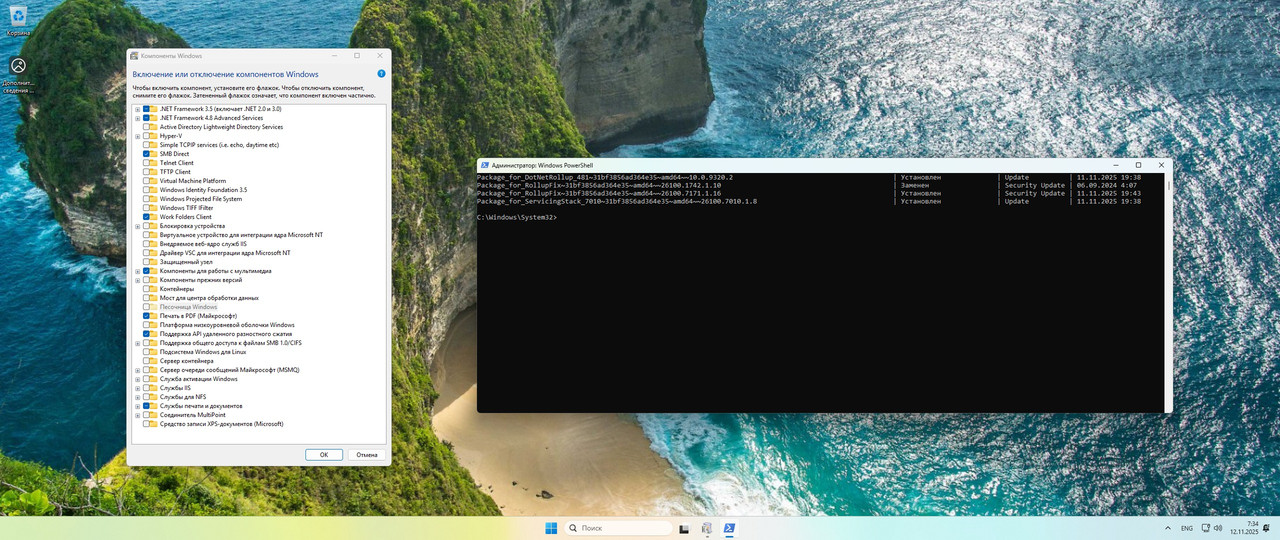Viewport: 1280px width, 540px height.
Task: Select the Active Directory Lightweight Directory Services row
Action: click(x=221, y=127)
